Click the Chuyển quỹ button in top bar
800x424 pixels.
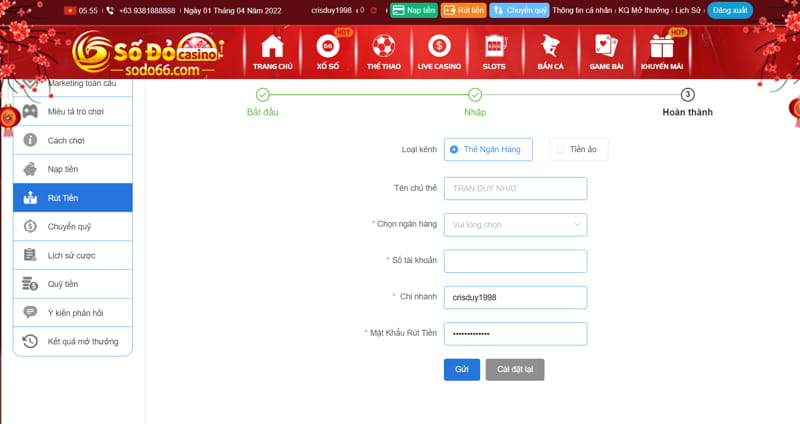pyautogui.click(x=519, y=10)
